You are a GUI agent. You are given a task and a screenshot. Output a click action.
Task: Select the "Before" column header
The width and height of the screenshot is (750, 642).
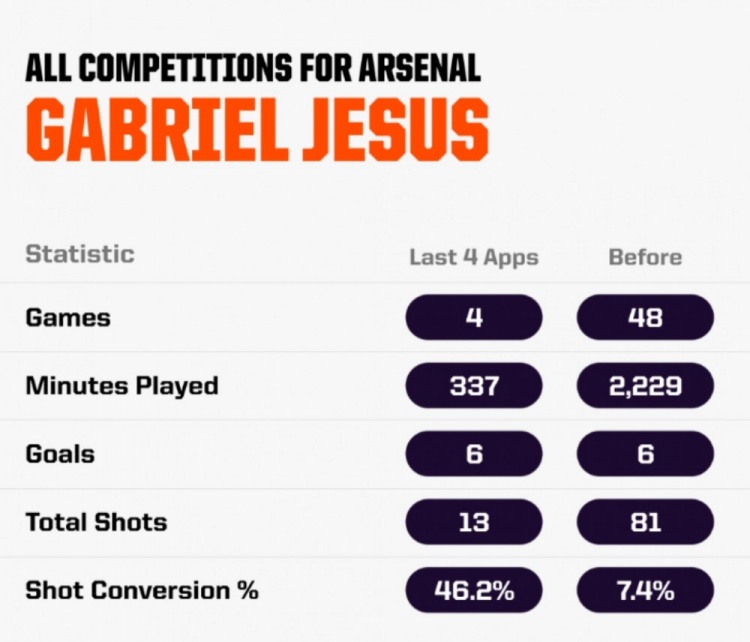coord(645,257)
